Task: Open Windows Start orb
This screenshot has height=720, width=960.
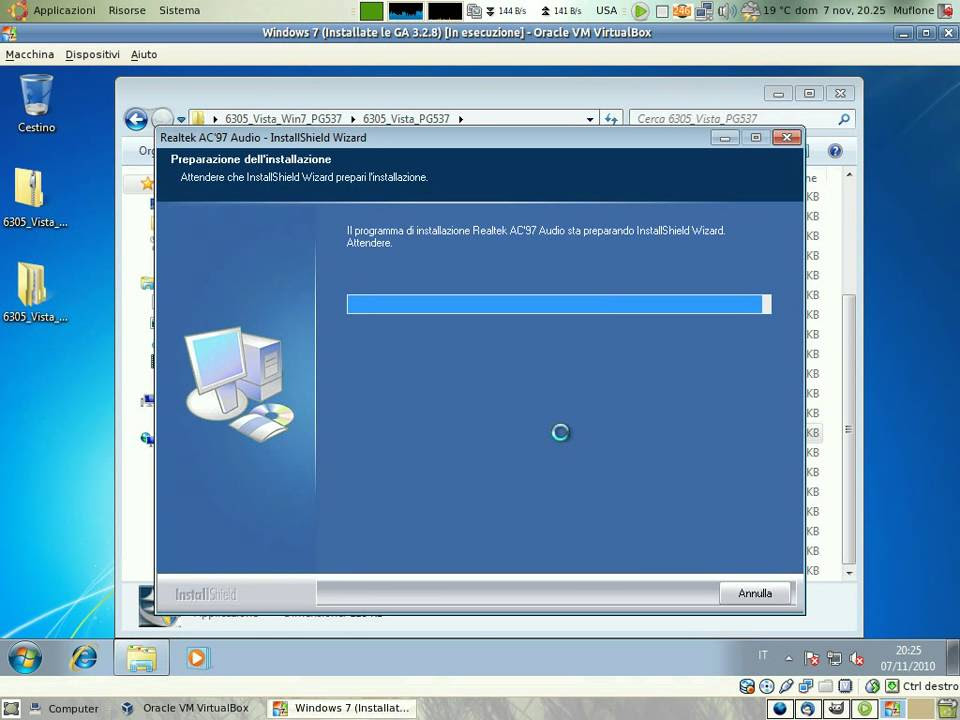Action: click(x=25, y=658)
